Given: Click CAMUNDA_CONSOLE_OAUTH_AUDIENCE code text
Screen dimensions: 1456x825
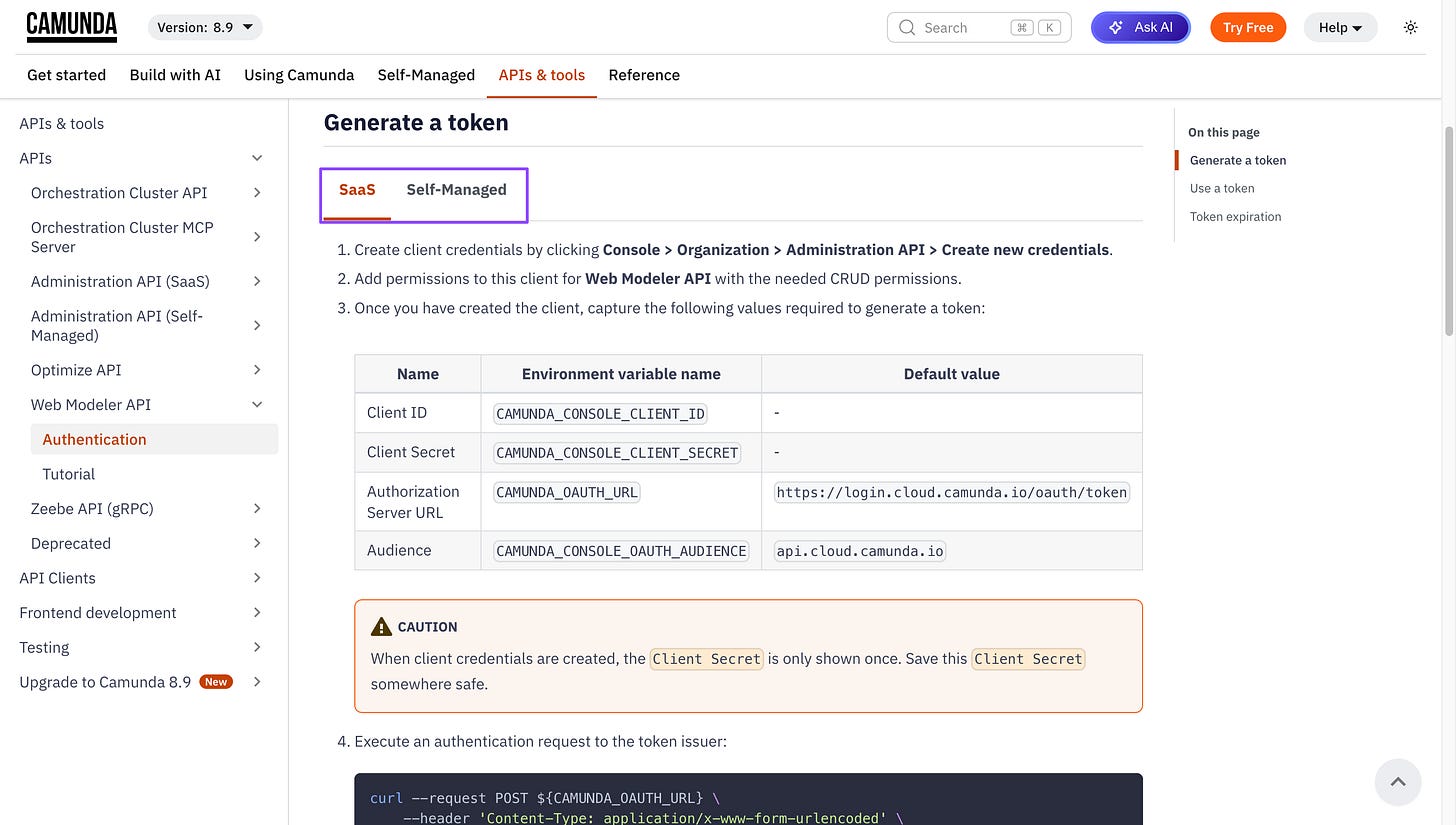Looking at the screenshot, I should coord(621,550).
